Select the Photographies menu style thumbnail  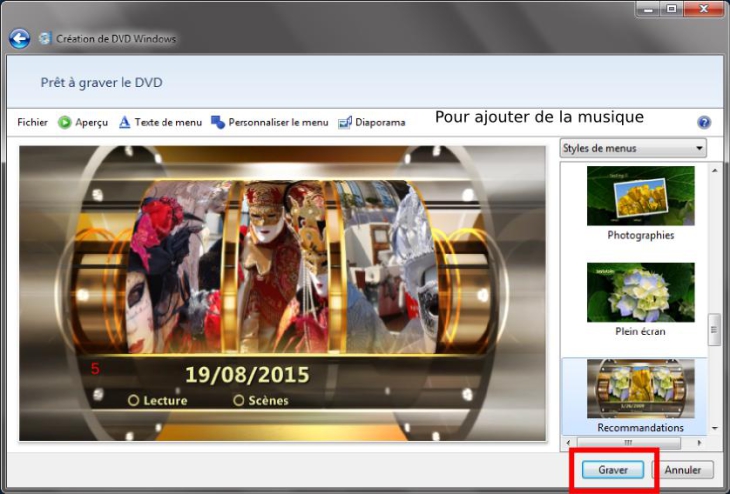pos(641,196)
